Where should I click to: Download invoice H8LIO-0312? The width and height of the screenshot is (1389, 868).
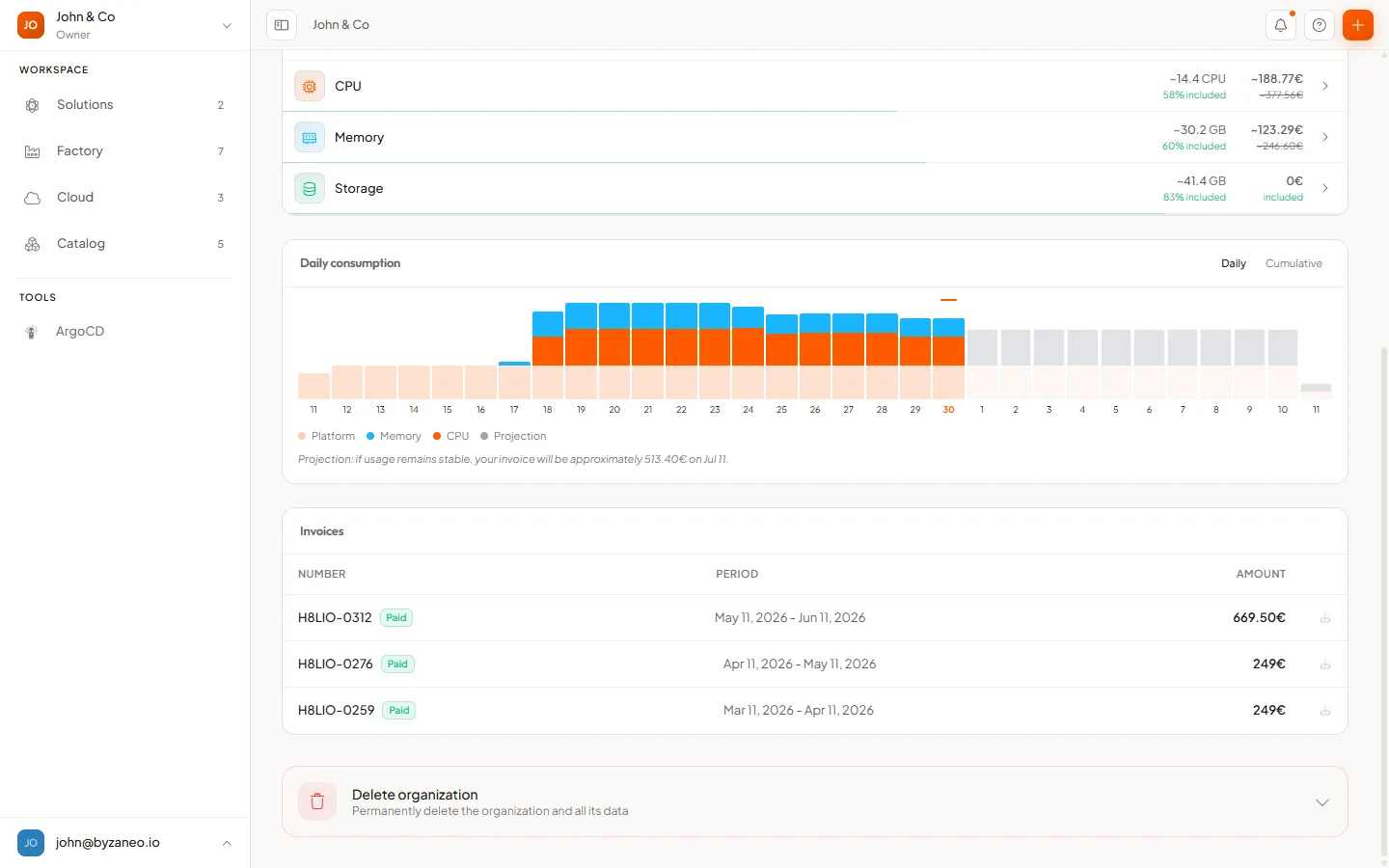tap(1325, 618)
